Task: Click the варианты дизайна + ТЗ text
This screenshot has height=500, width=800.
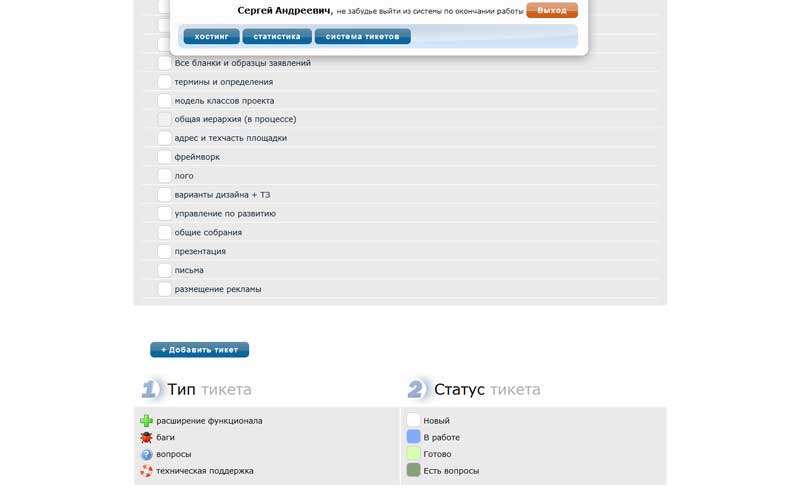Action: [222, 195]
